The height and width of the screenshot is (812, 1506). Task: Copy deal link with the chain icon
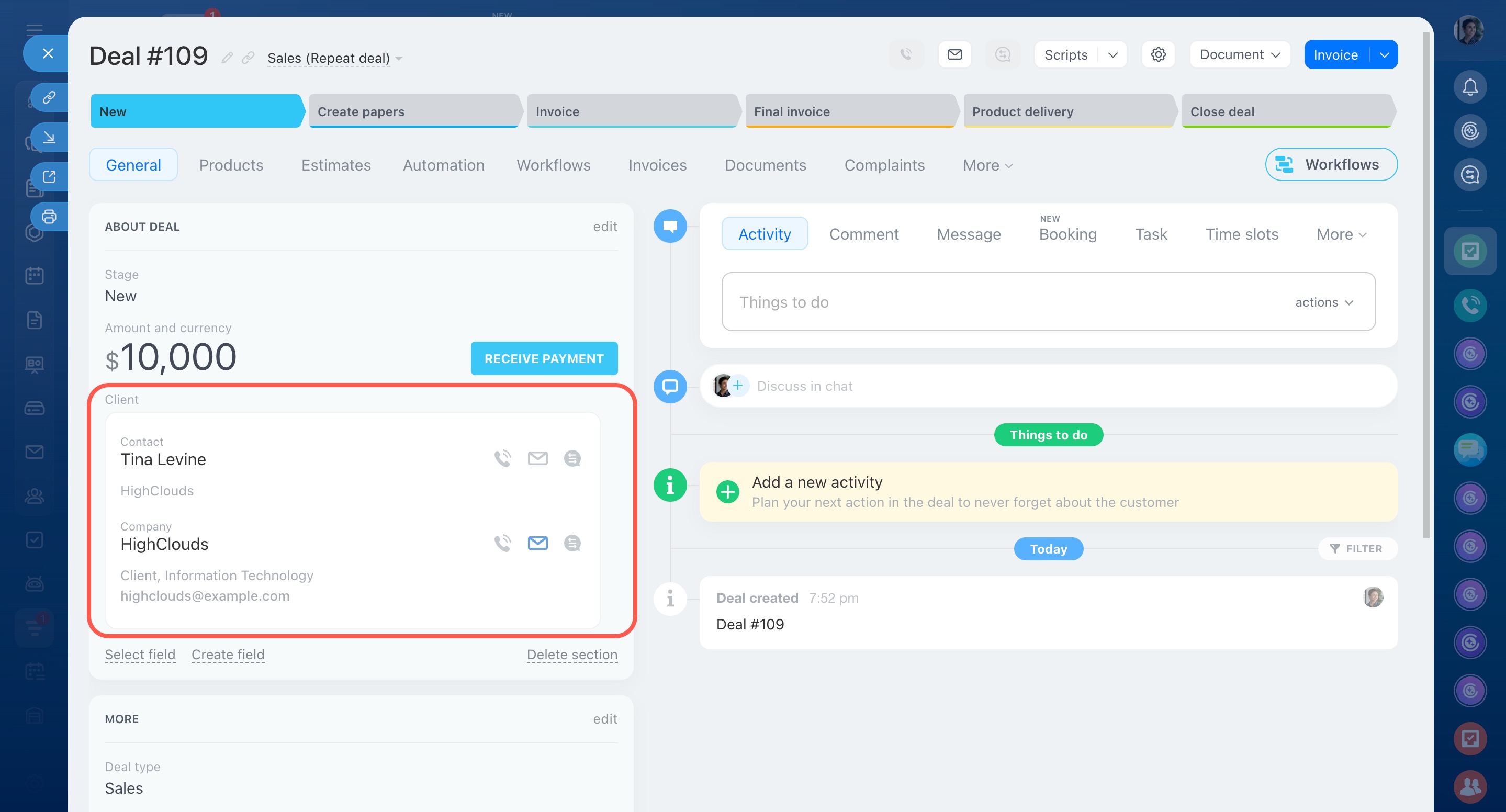click(248, 58)
